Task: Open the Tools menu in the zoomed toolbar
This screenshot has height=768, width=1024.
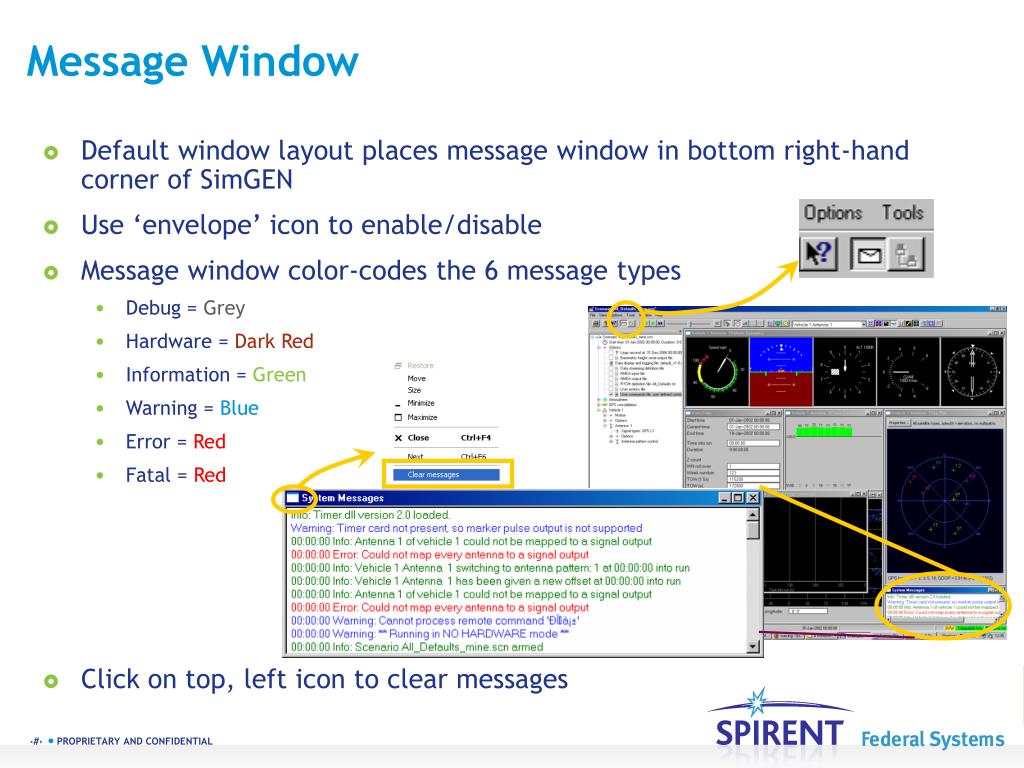Action: (903, 213)
